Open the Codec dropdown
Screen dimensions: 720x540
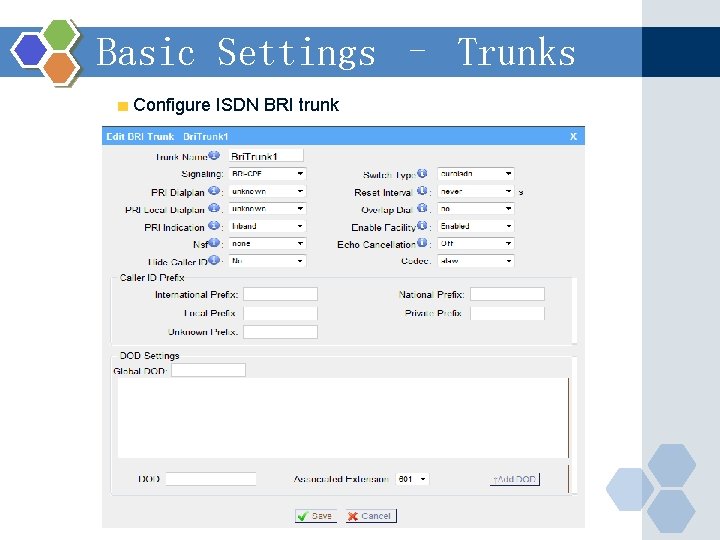tap(476, 261)
